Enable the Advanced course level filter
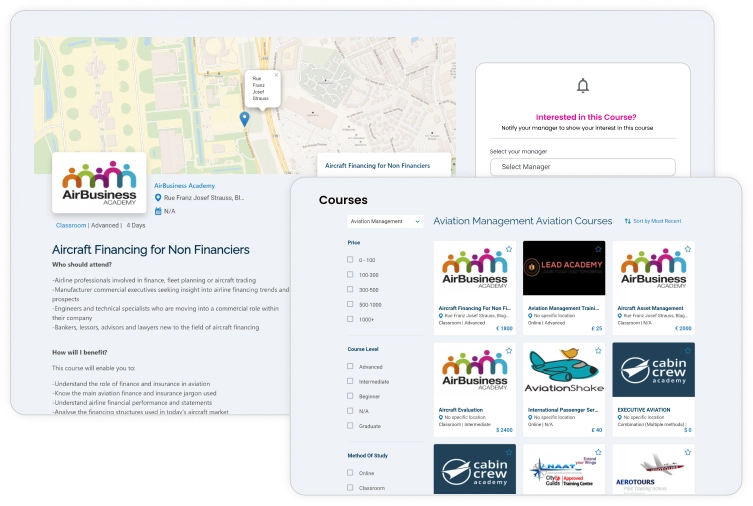Viewport: 753px width, 506px height. pos(350,366)
